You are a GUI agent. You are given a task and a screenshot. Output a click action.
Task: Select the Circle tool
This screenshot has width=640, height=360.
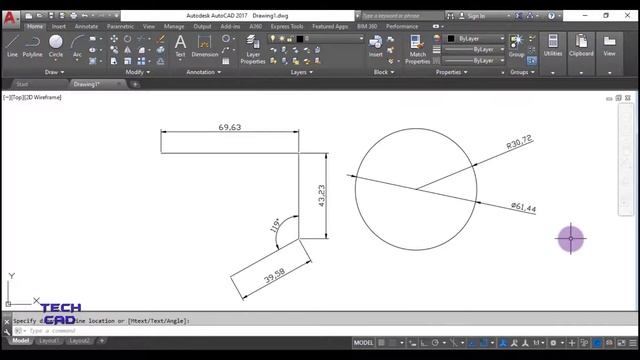coord(56,46)
